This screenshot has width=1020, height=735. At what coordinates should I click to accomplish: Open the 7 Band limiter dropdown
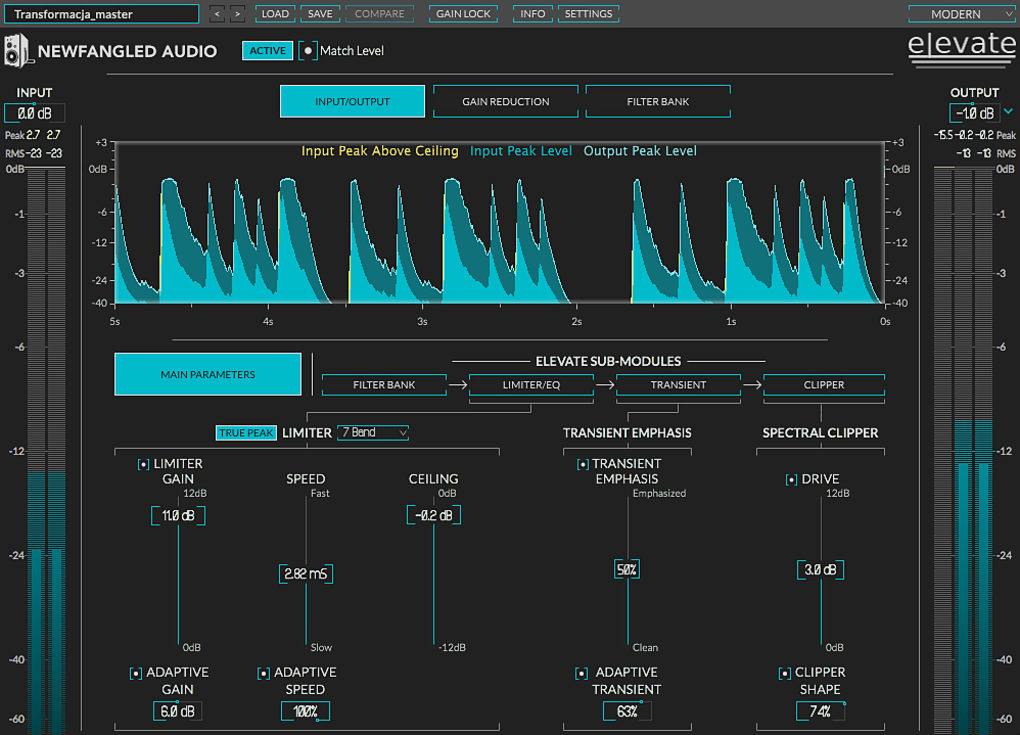[x=373, y=433]
